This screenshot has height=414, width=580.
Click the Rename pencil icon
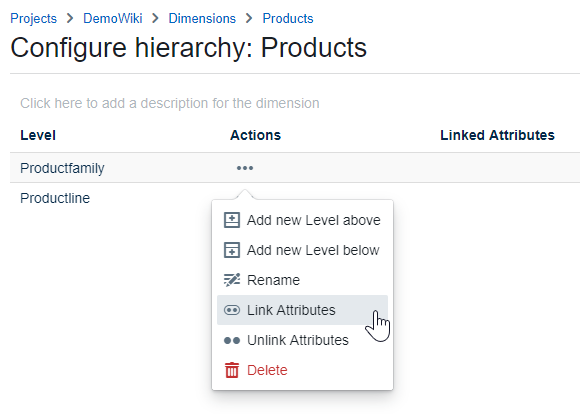pyautogui.click(x=232, y=280)
